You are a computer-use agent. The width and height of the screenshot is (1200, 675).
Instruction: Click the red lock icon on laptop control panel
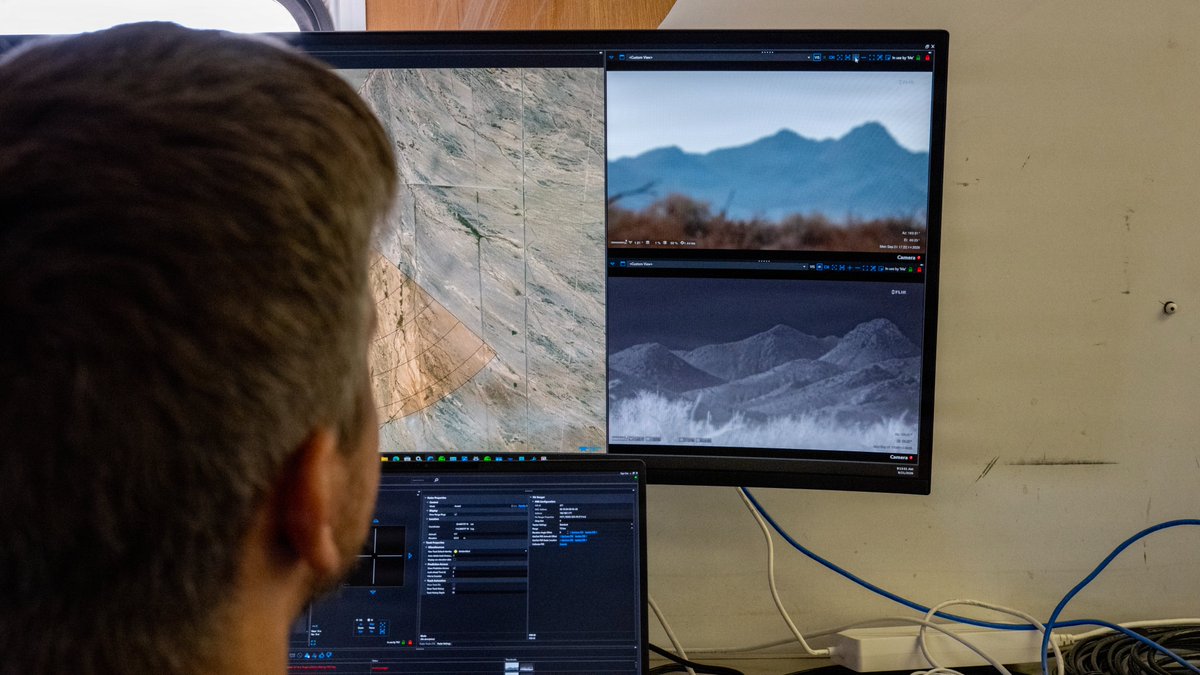[x=410, y=642]
